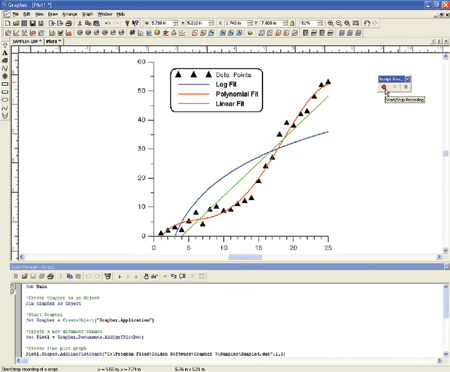Click the Open file folder icon in the main toolbar
This screenshot has width=450, height=372.
(x=16, y=23)
